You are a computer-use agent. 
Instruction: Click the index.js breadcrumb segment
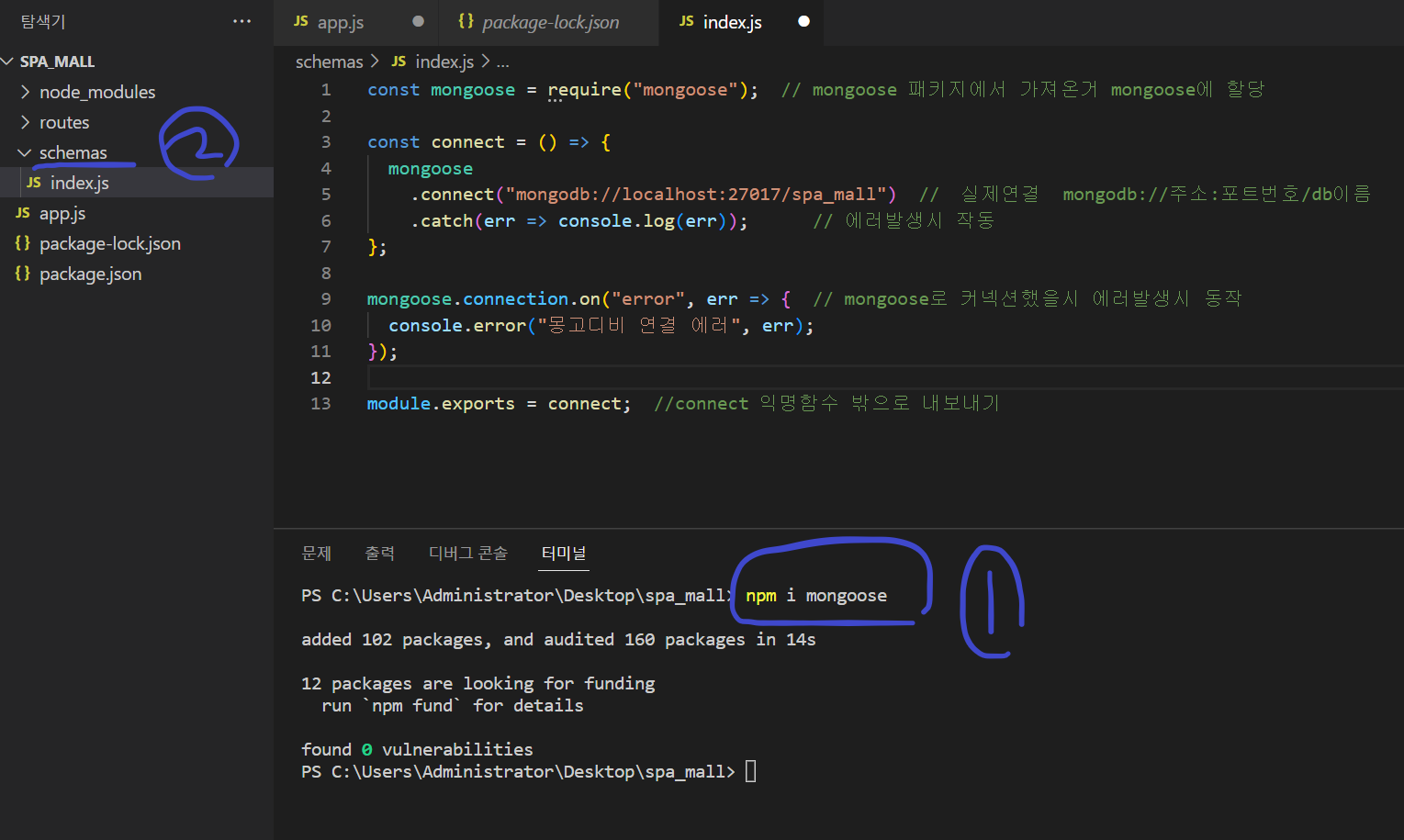coord(444,62)
